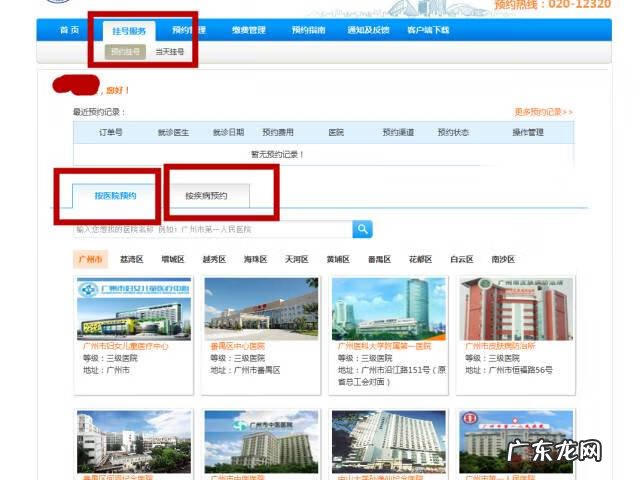Click the 预约费用 column header
640x480 pixels.
pyautogui.click(x=278, y=132)
